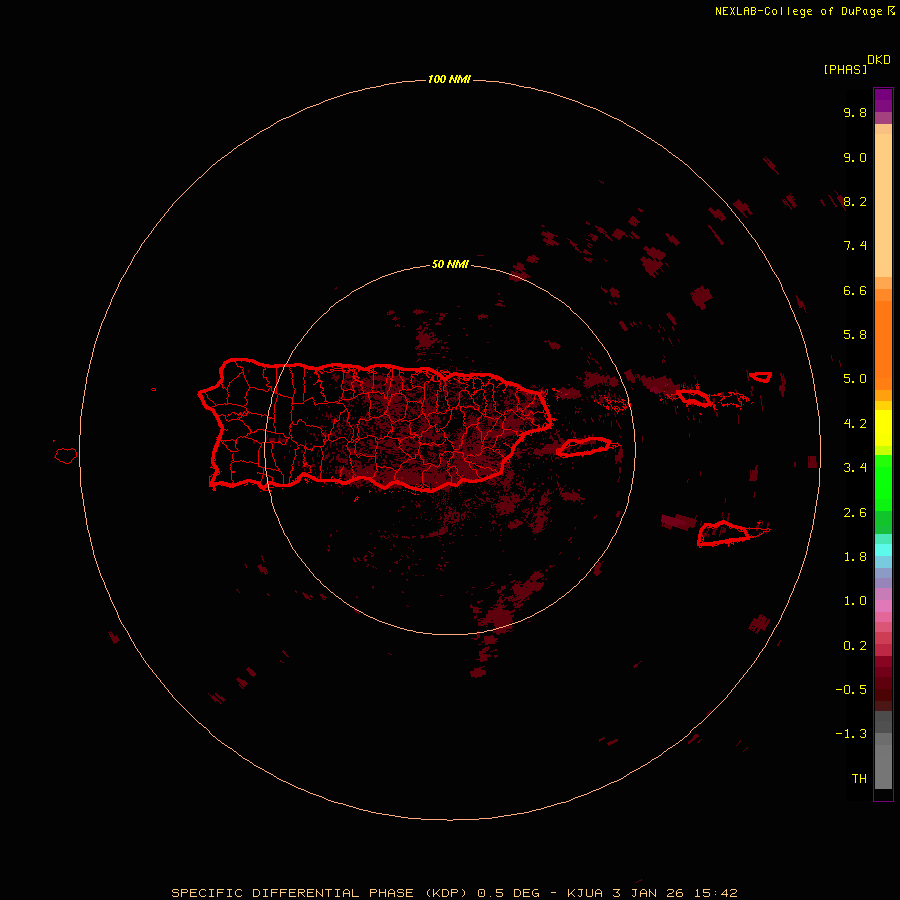Image resolution: width=900 pixels, height=900 pixels.
Task: Pick the orange color band near 5.8
Action: pos(883,335)
